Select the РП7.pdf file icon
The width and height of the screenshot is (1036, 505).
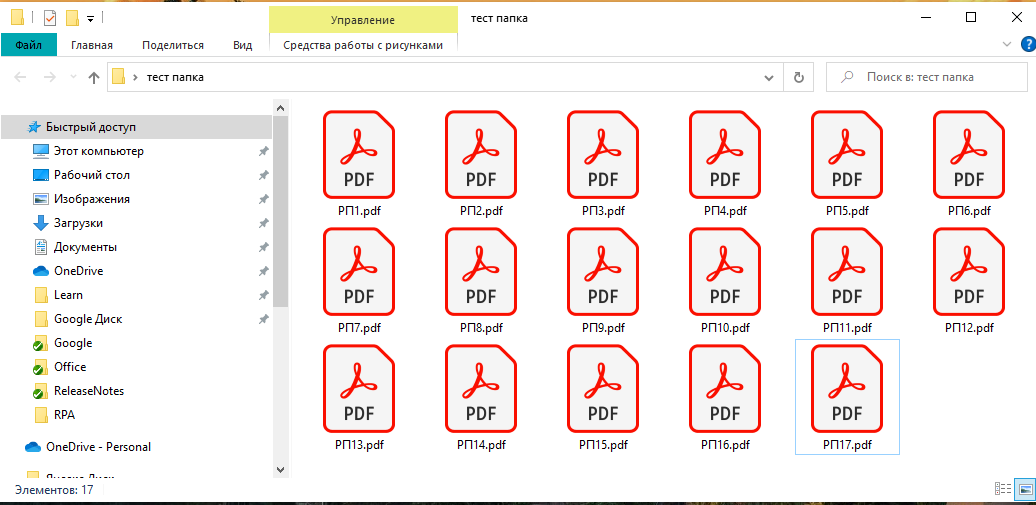[x=359, y=272]
